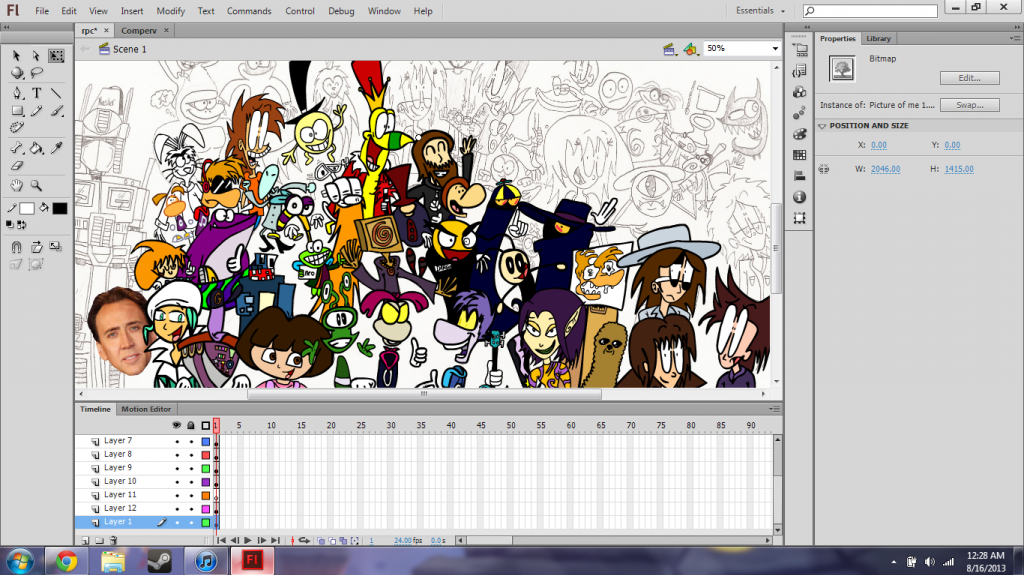This screenshot has width=1024, height=575.
Task: Select the Hand tool
Action: (x=17, y=186)
